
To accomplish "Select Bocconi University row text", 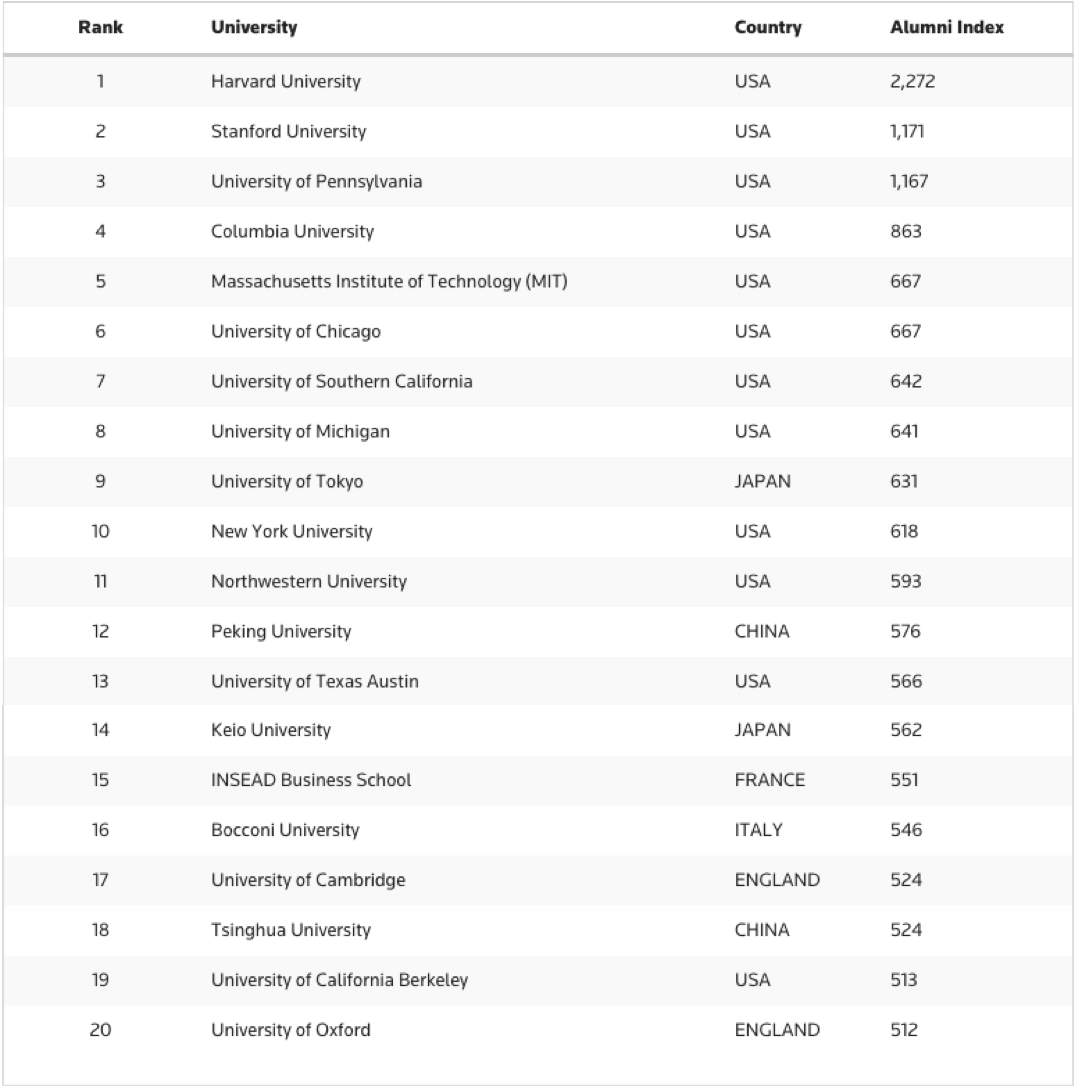I will click(x=285, y=830).
